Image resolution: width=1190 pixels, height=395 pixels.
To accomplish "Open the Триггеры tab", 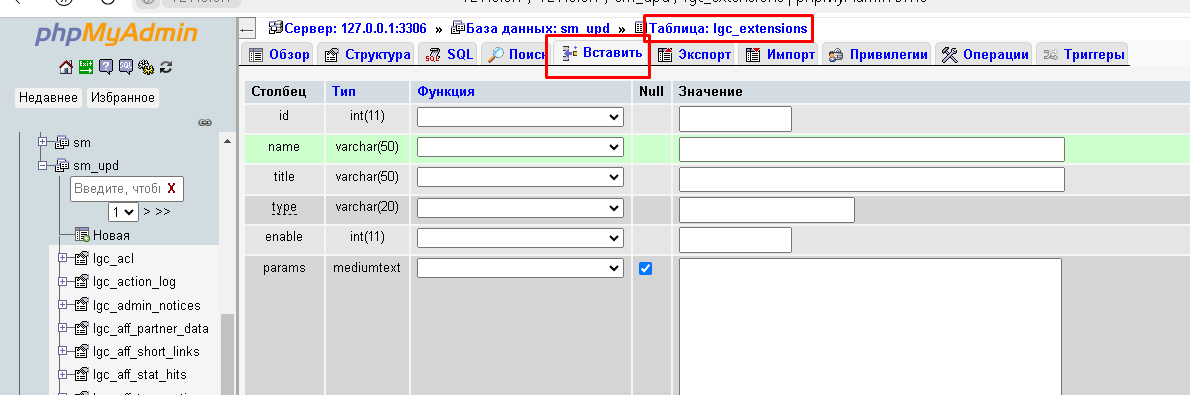I will tap(1083, 54).
